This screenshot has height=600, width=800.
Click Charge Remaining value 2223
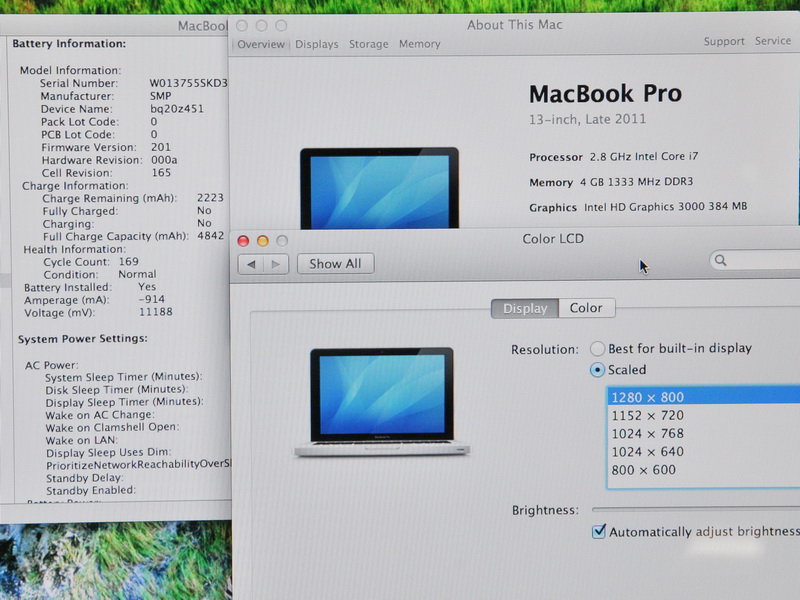click(210, 198)
